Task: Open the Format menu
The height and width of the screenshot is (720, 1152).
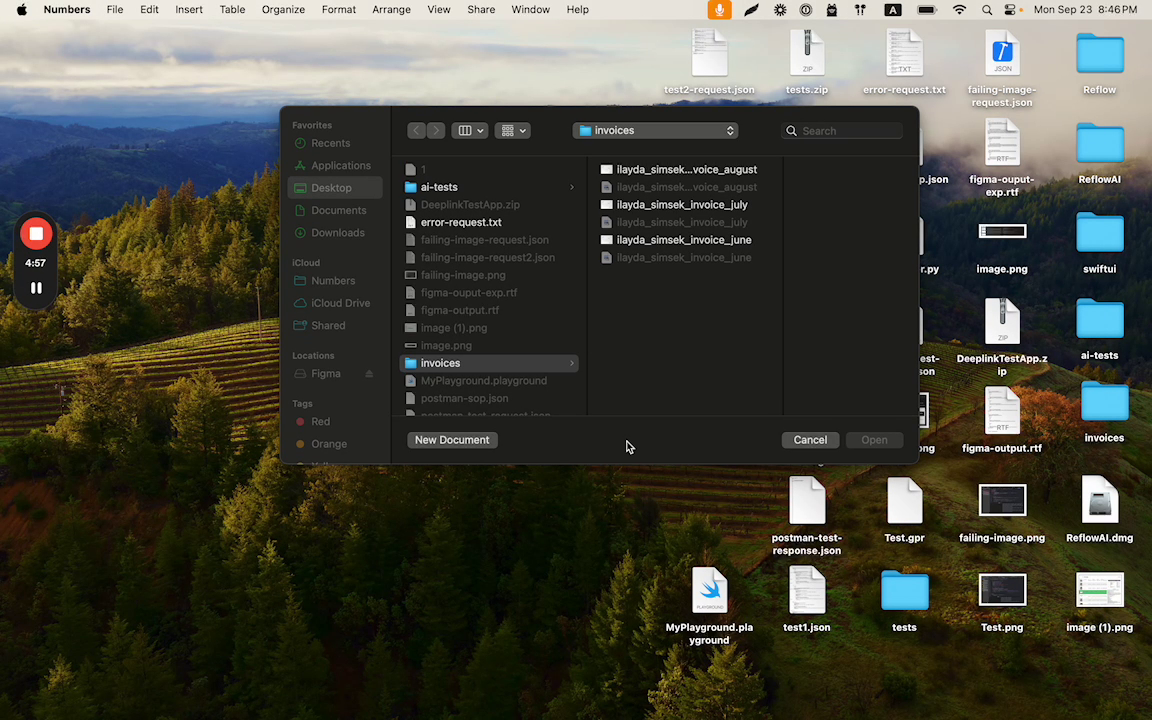Action: [x=338, y=9]
